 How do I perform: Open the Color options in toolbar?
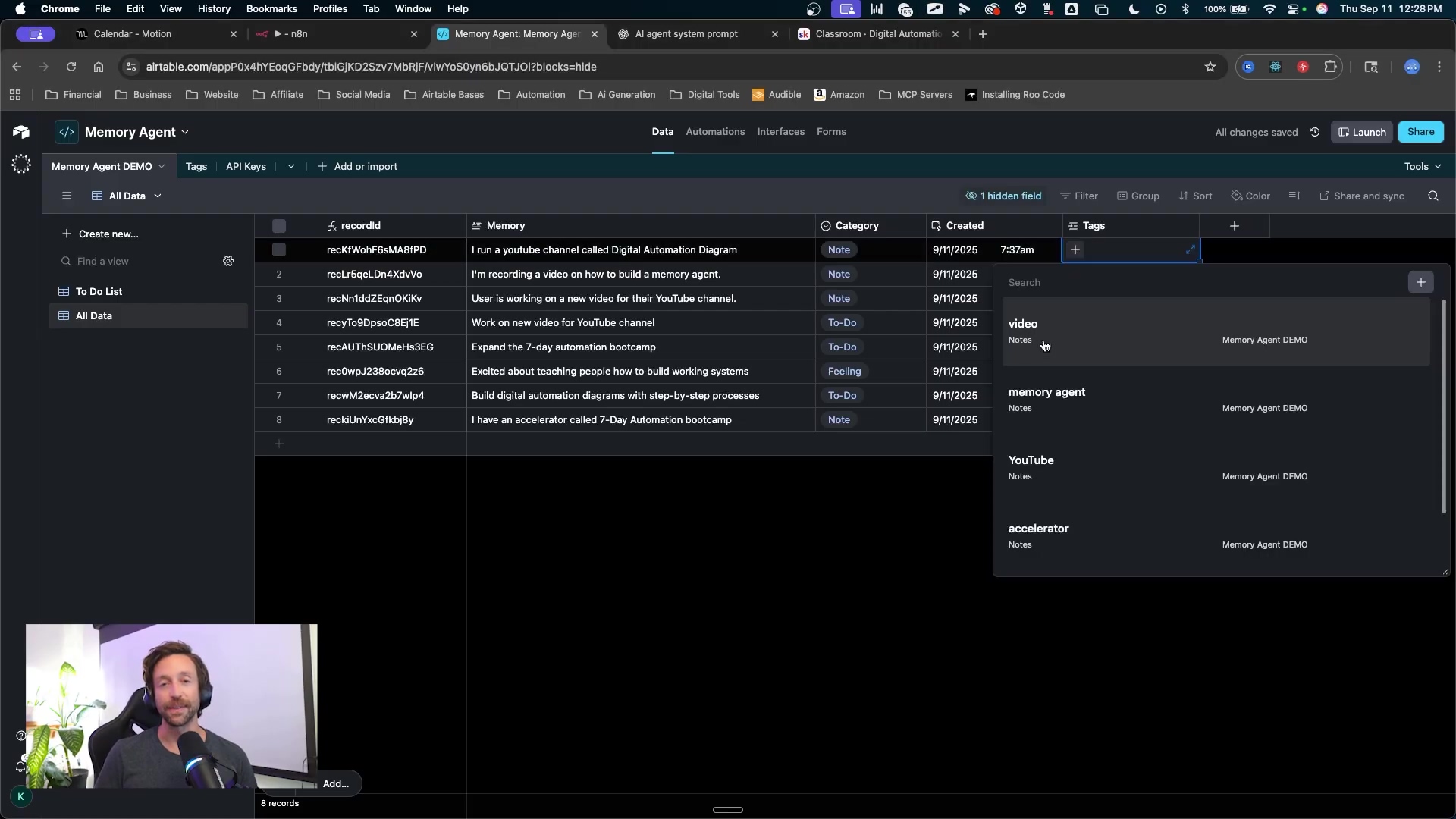(1250, 196)
